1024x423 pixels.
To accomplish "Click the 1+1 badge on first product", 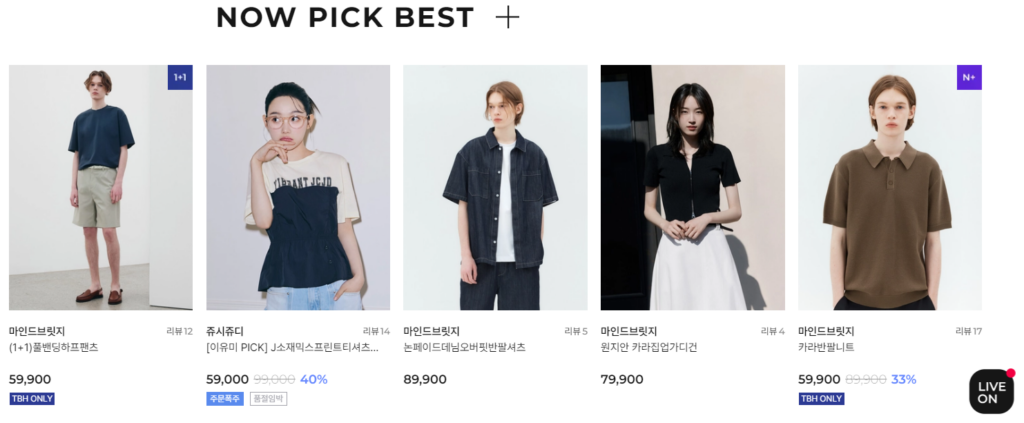I will coord(180,77).
